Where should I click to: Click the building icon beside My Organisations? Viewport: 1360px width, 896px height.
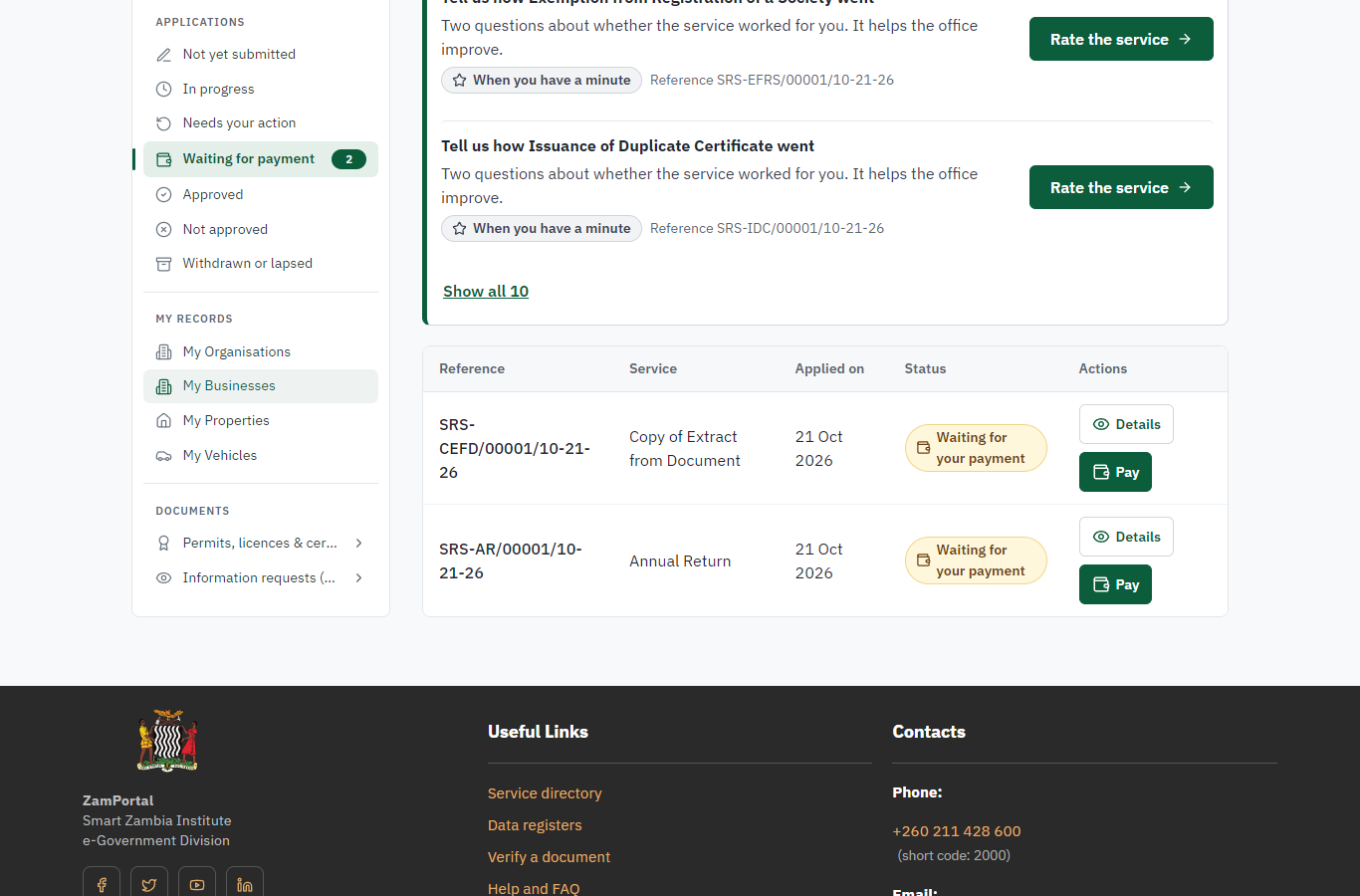coord(164,352)
